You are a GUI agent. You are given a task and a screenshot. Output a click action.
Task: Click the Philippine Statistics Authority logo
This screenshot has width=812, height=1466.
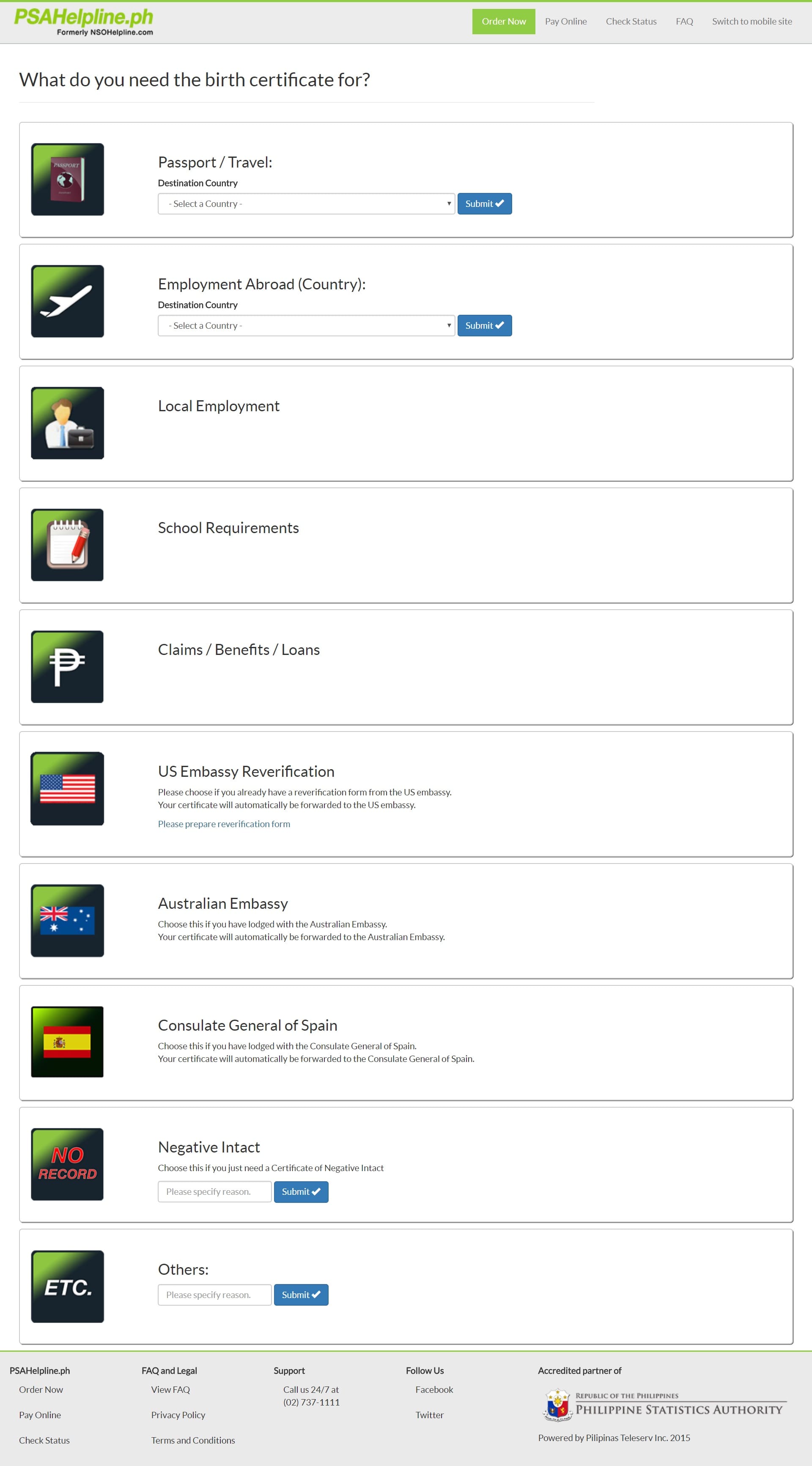[664, 1405]
